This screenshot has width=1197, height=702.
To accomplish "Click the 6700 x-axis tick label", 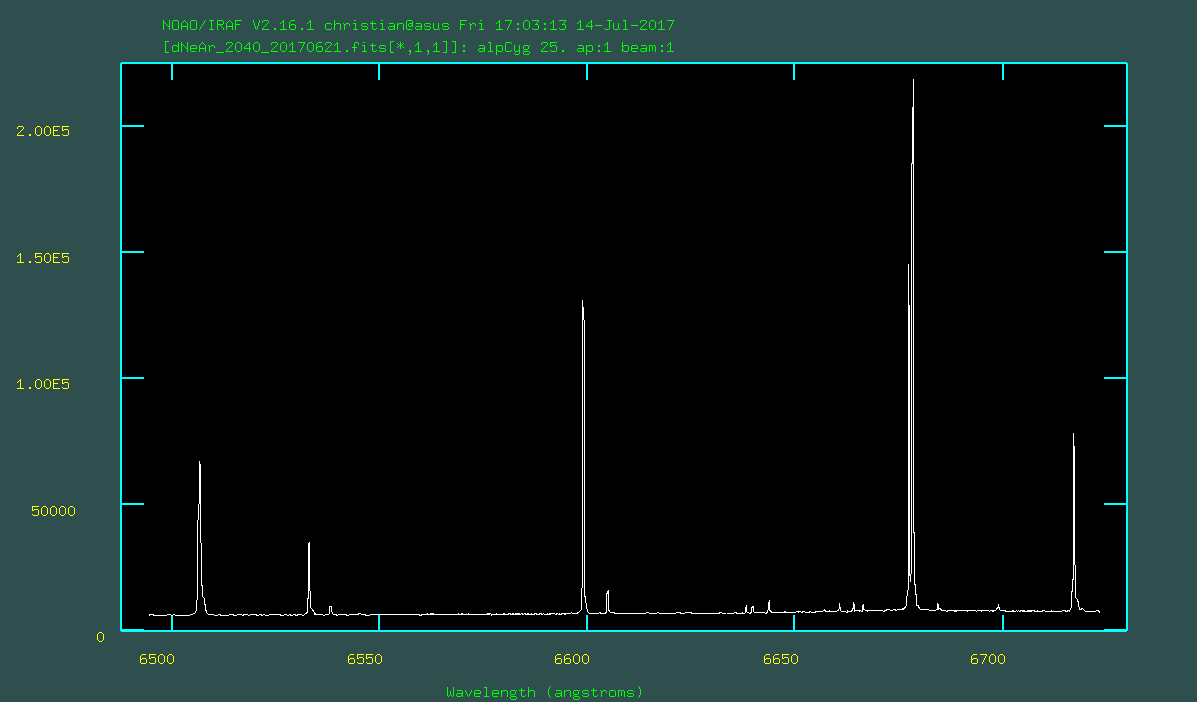I will pos(989,659).
